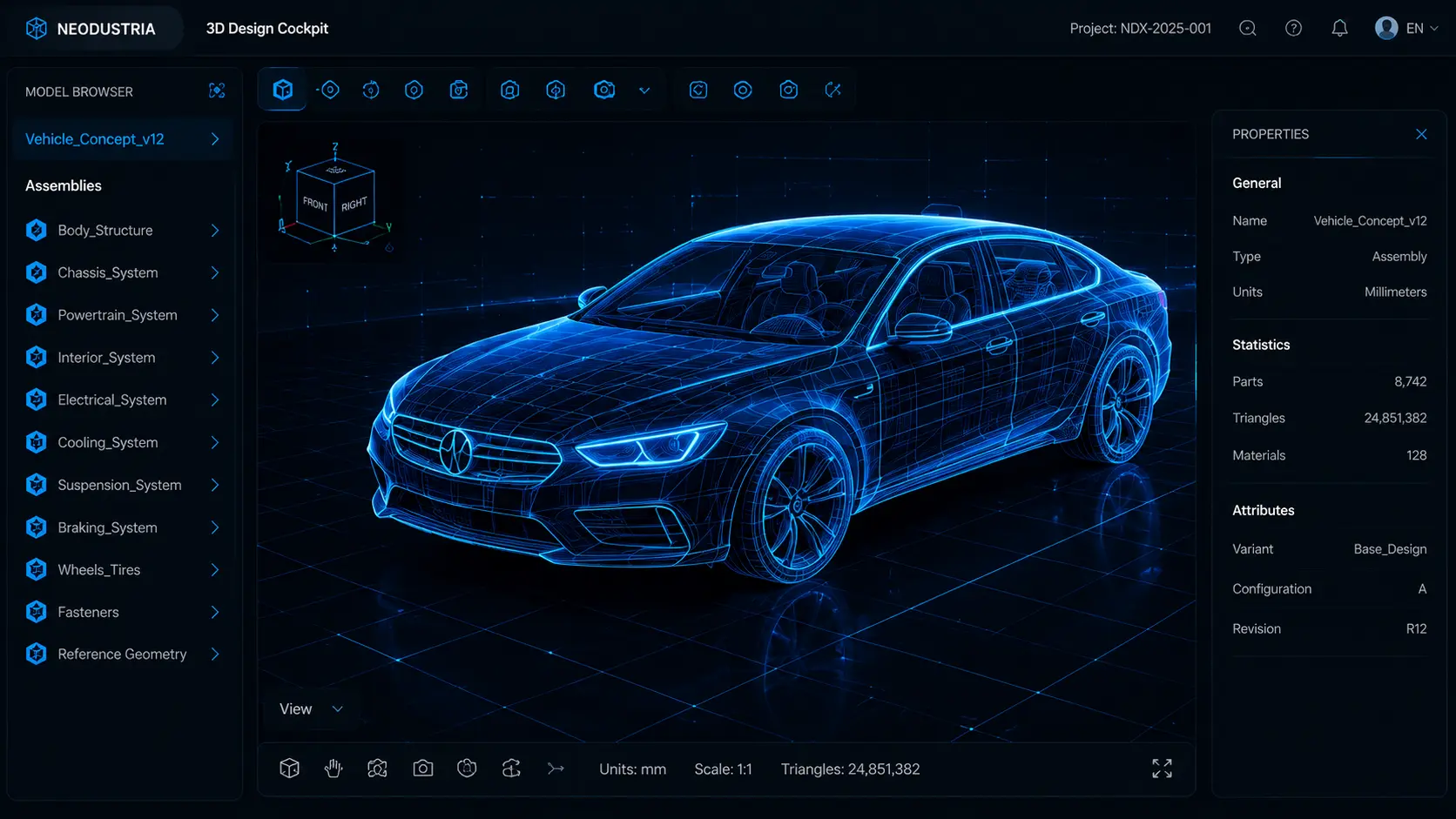The width and height of the screenshot is (1456, 819).
Task: Click the 3D Design Cockpit title
Action: point(267,29)
